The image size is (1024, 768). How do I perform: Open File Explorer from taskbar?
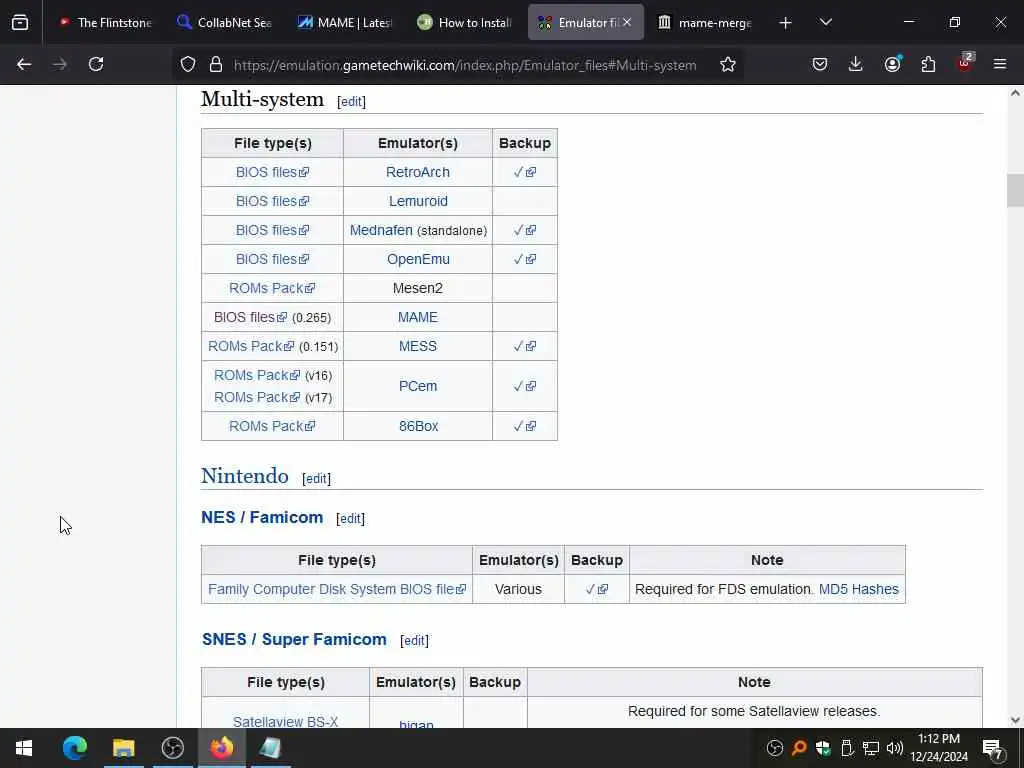(x=123, y=748)
